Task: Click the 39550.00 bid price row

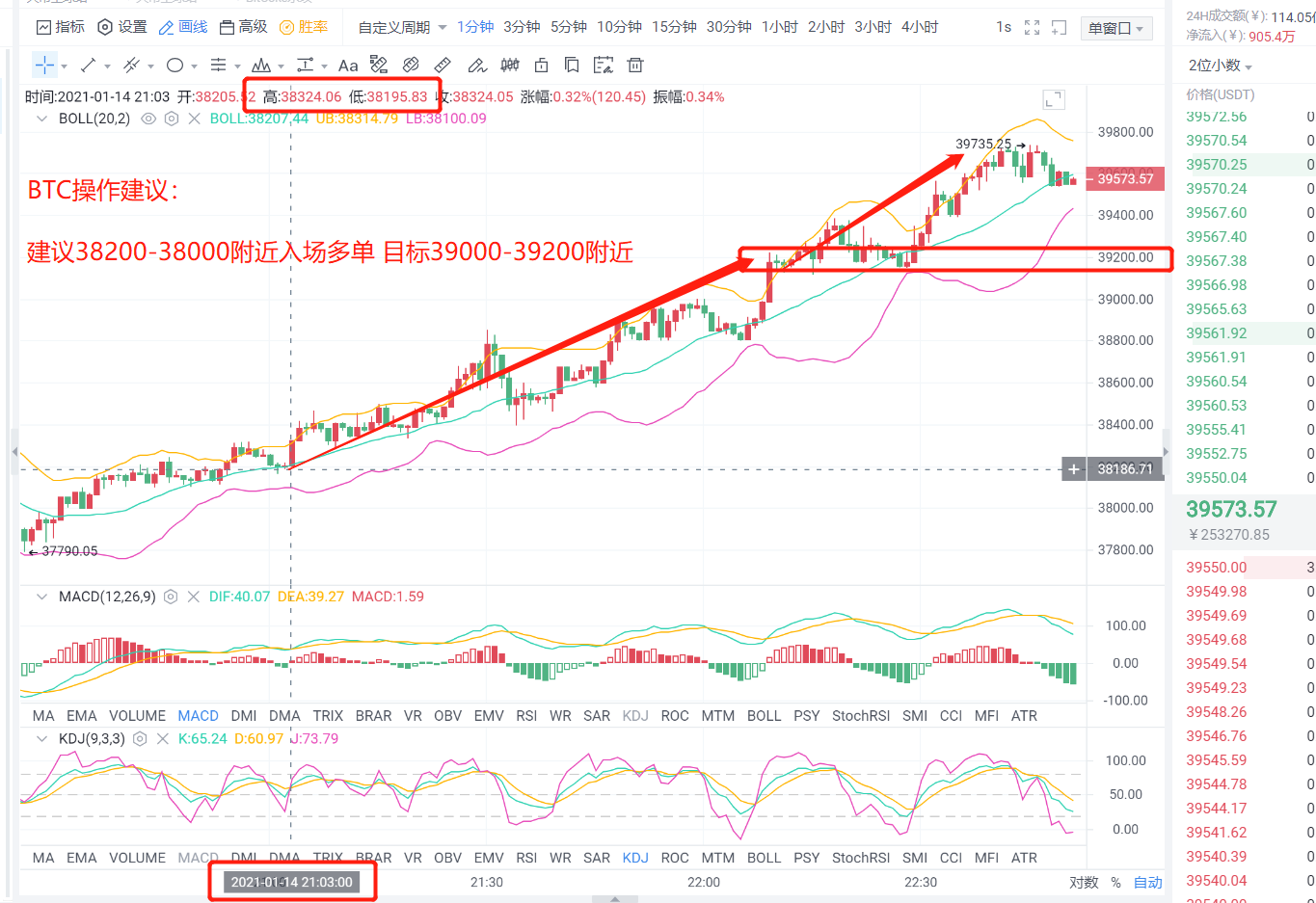Action: pyautogui.click(x=1244, y=568)
